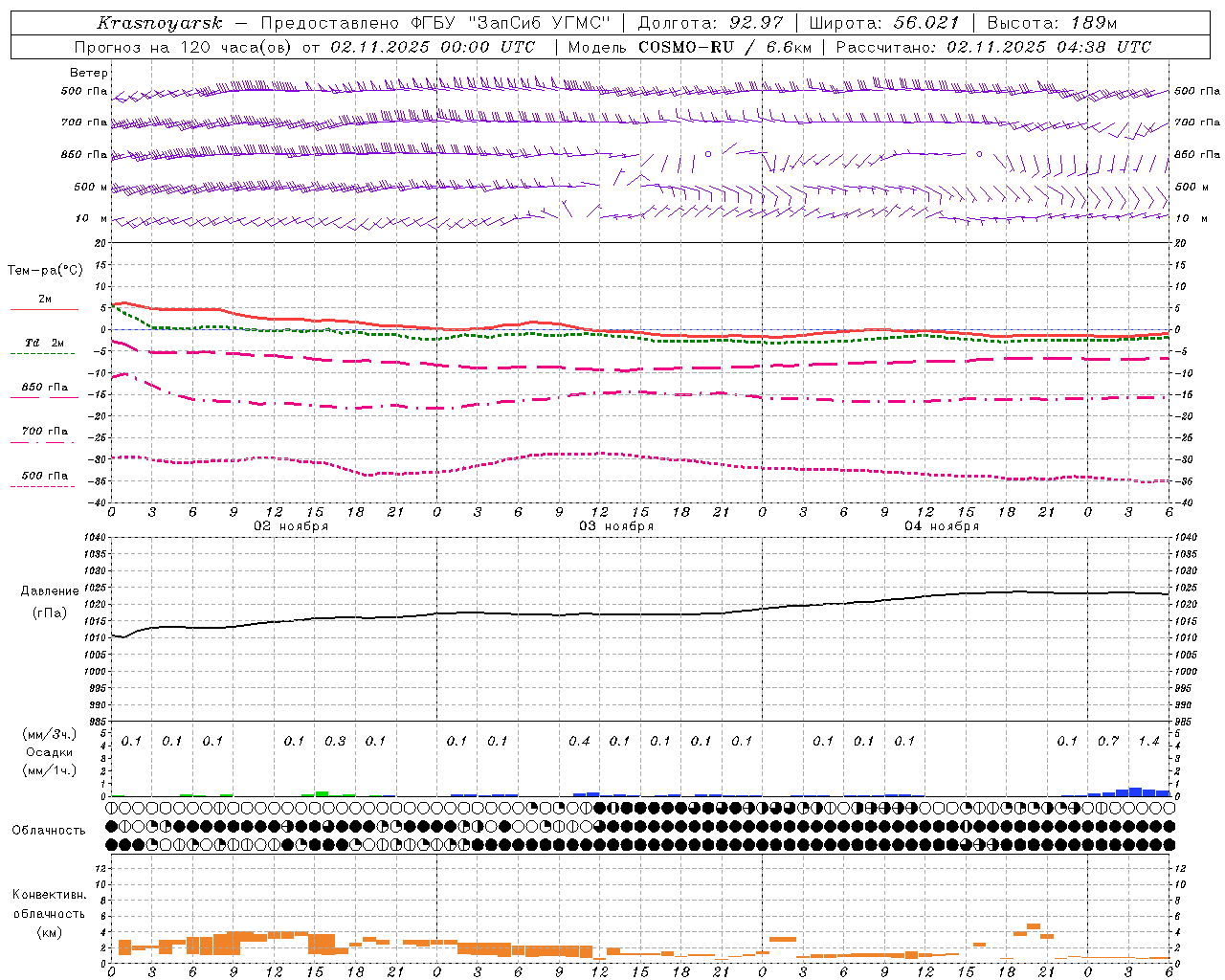Click the Осадки precipitation label
1225x980 pixels.
(x=50, y=752)
